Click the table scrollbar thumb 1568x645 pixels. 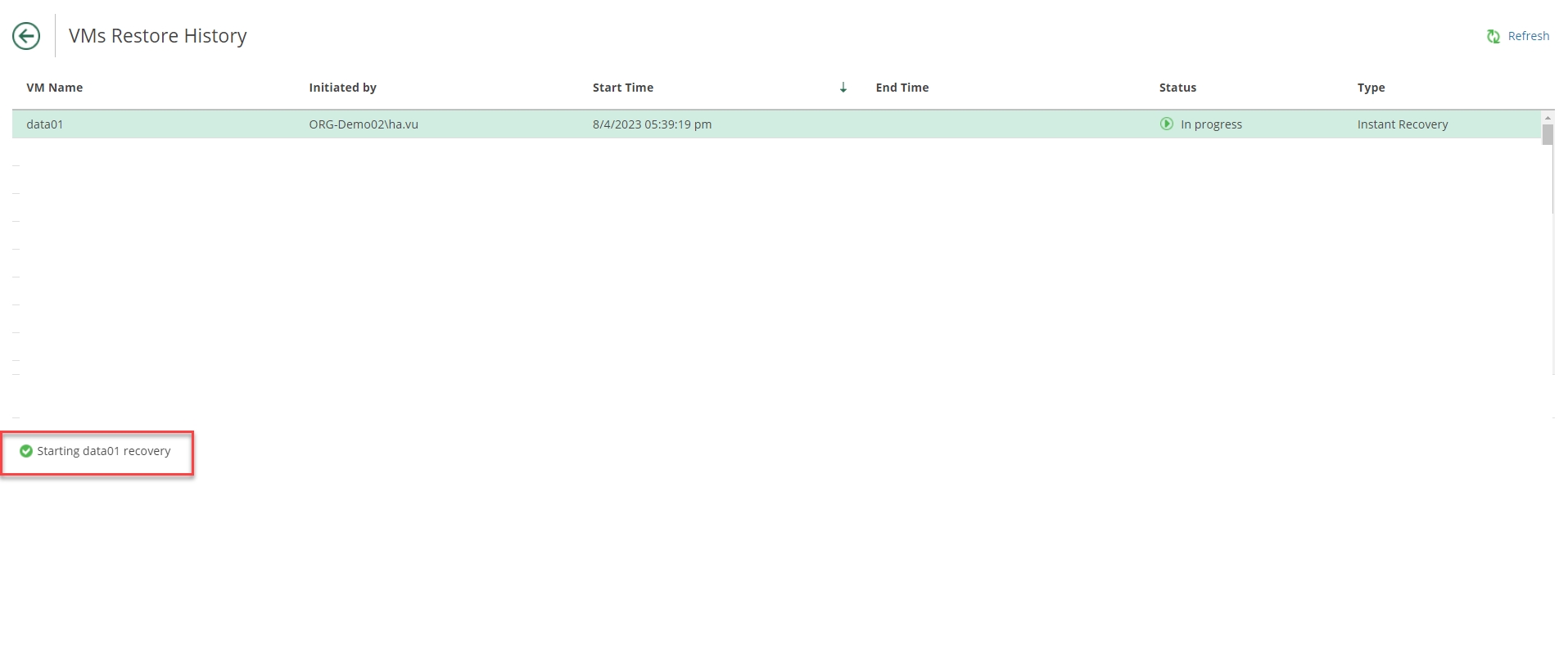coord(1547,133)
